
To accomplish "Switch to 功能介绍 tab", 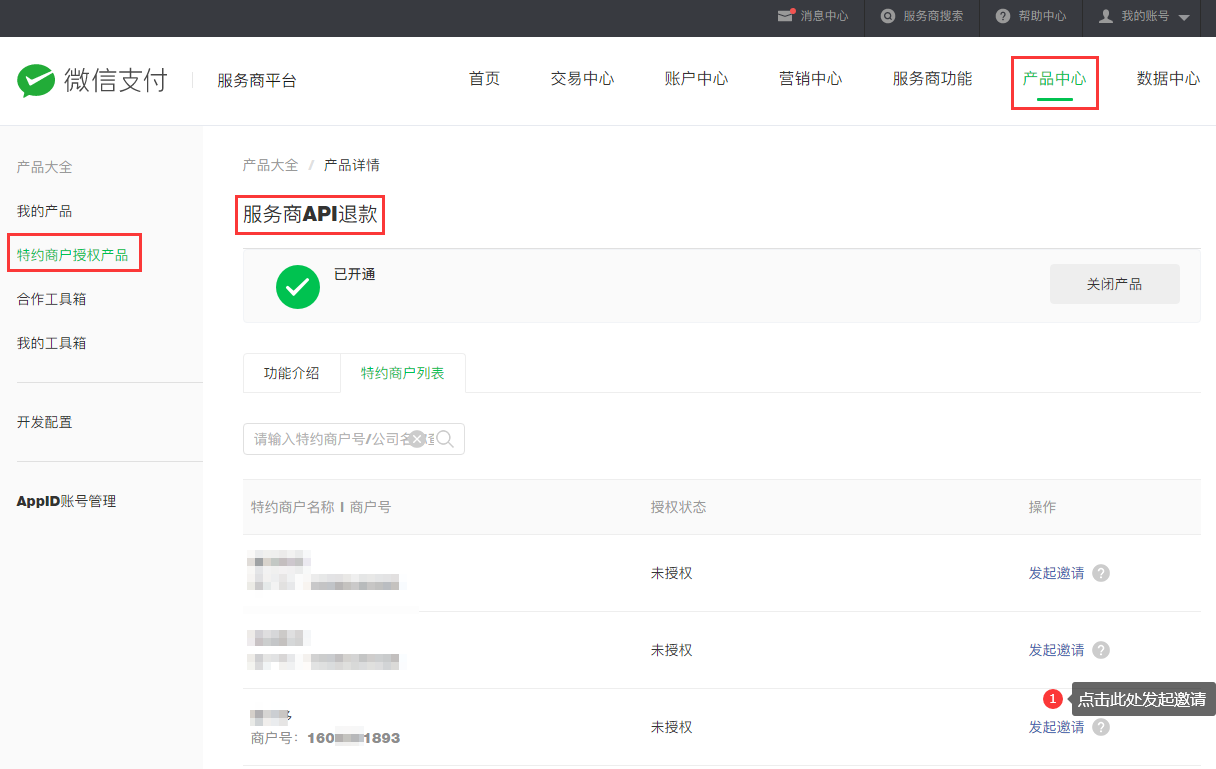I will (291, 373).
